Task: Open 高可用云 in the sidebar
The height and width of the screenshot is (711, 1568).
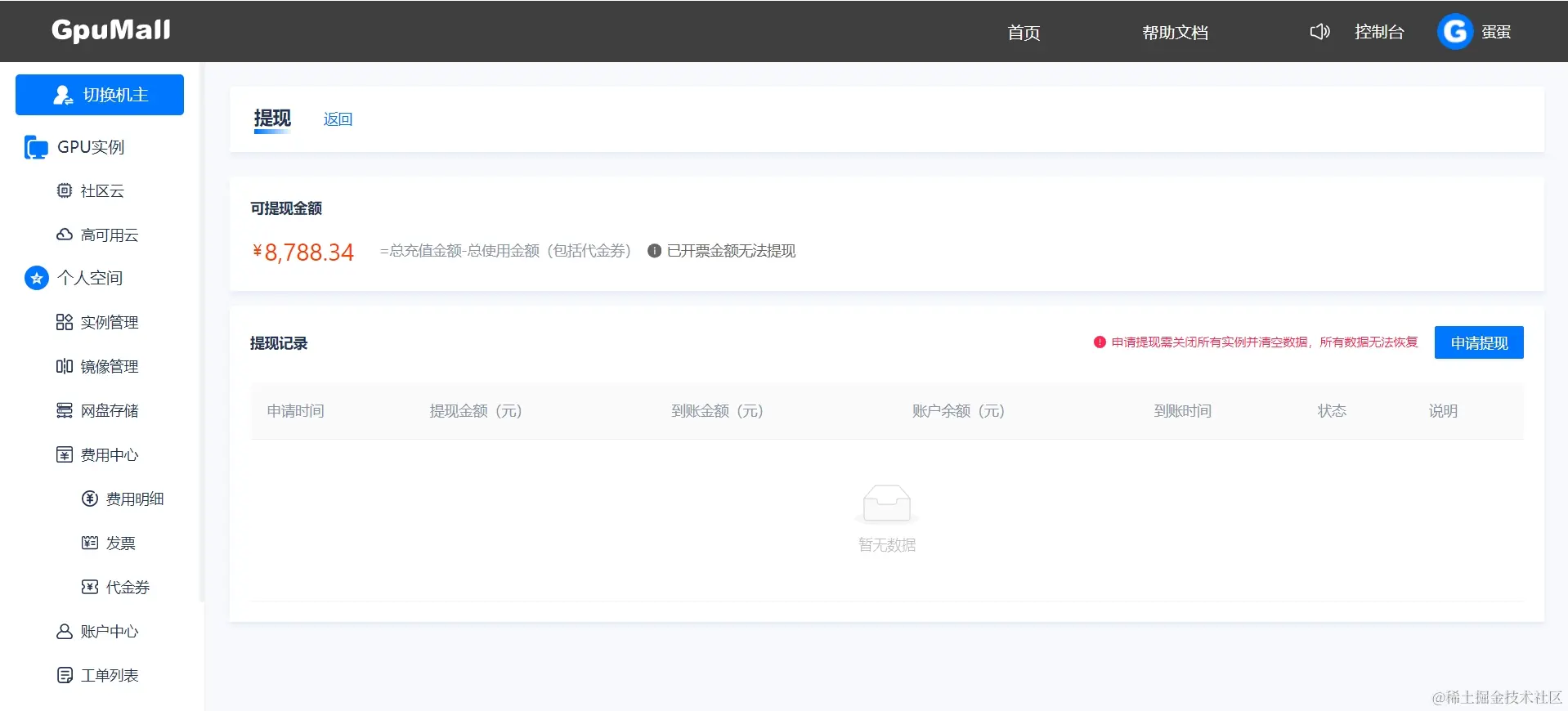Action: point(110,235)
